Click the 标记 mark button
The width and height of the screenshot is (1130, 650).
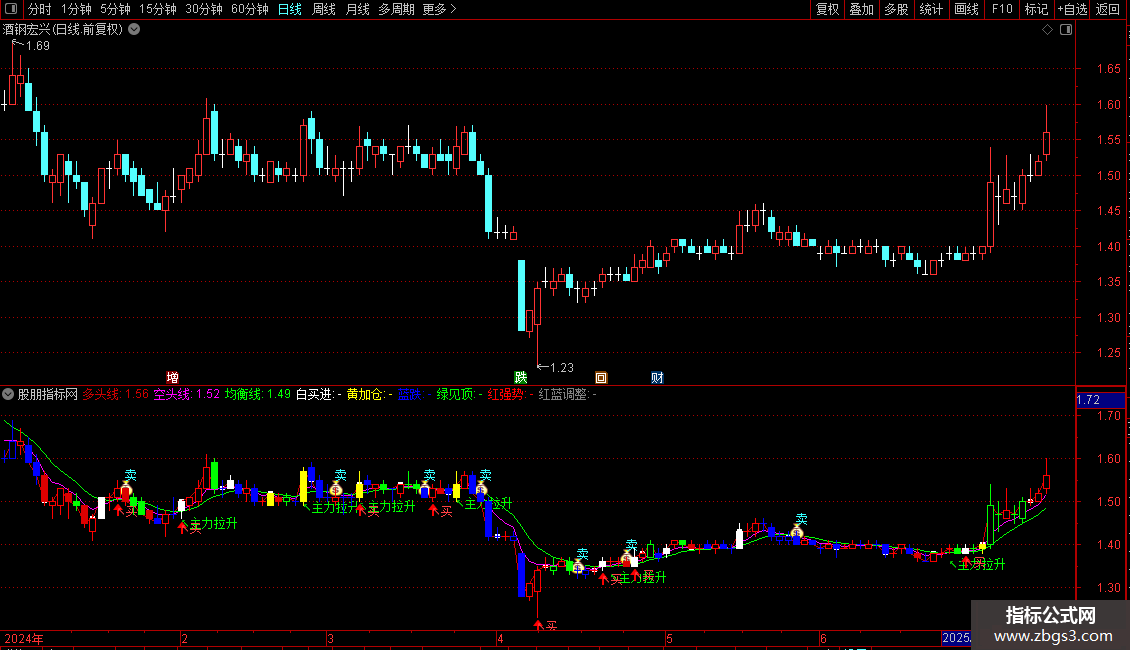tap(1036, 9)
